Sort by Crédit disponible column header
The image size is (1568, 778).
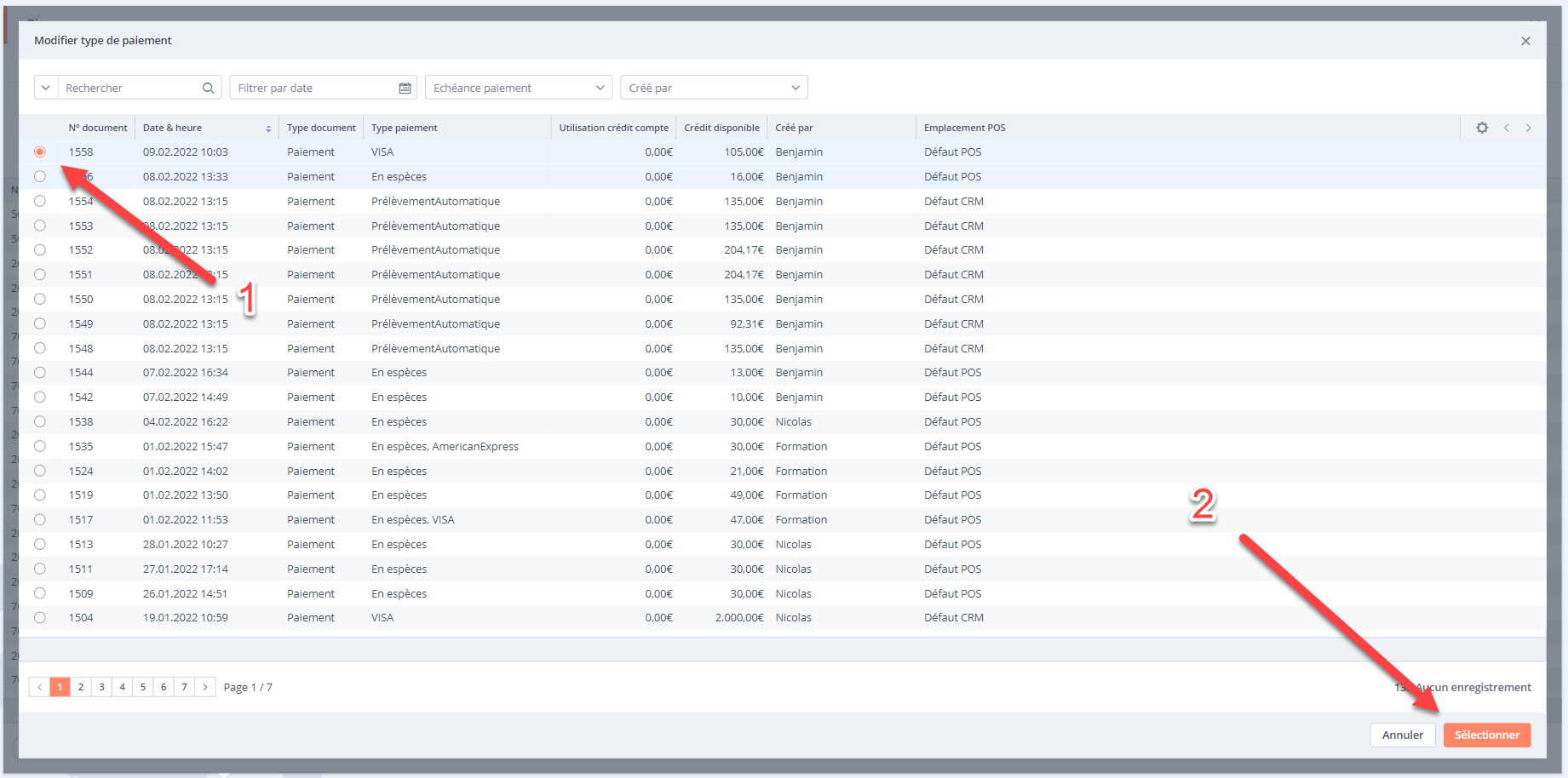(x=722, y=128)
